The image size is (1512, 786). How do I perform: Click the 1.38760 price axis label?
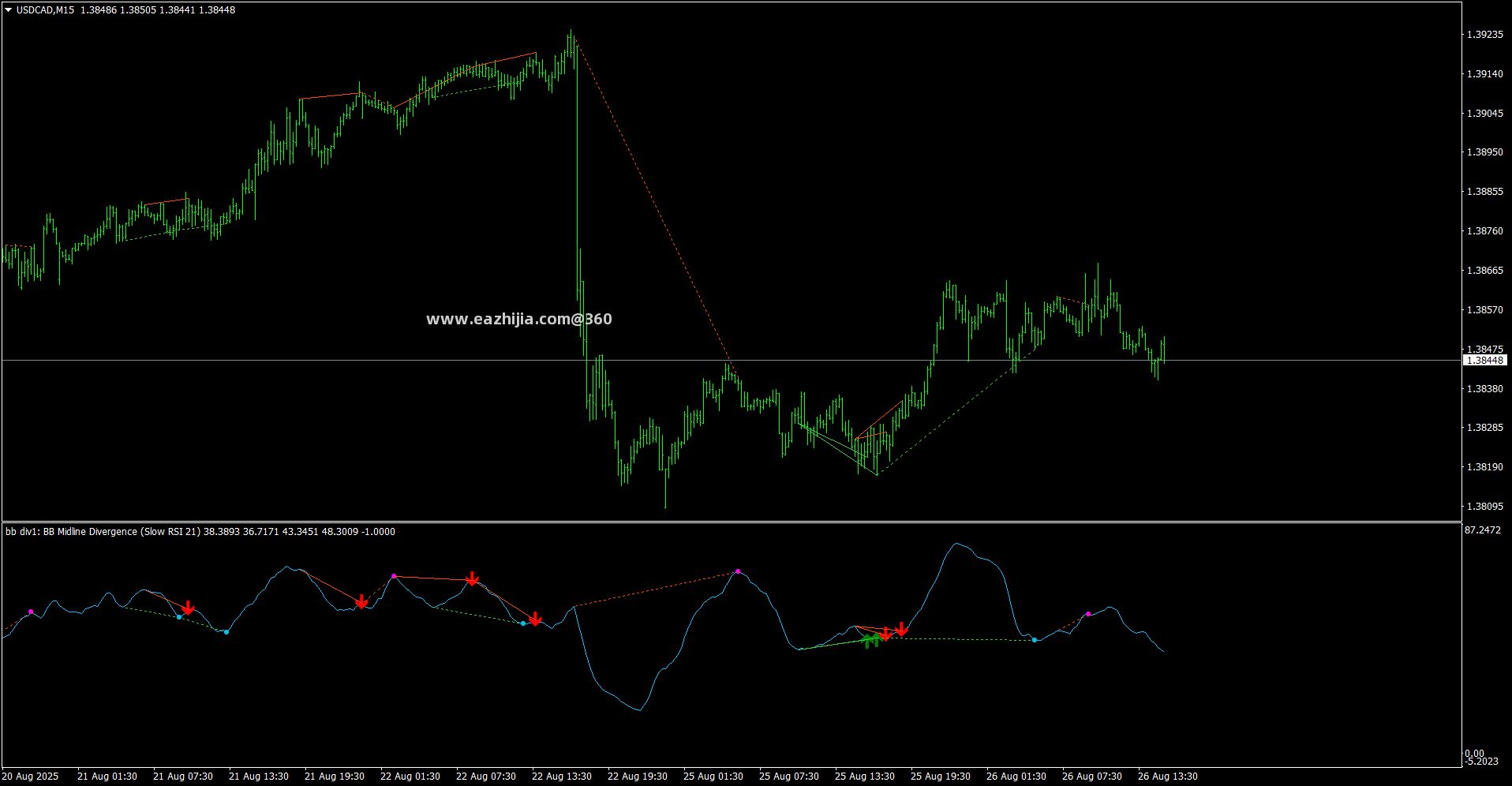(1484, 231)
